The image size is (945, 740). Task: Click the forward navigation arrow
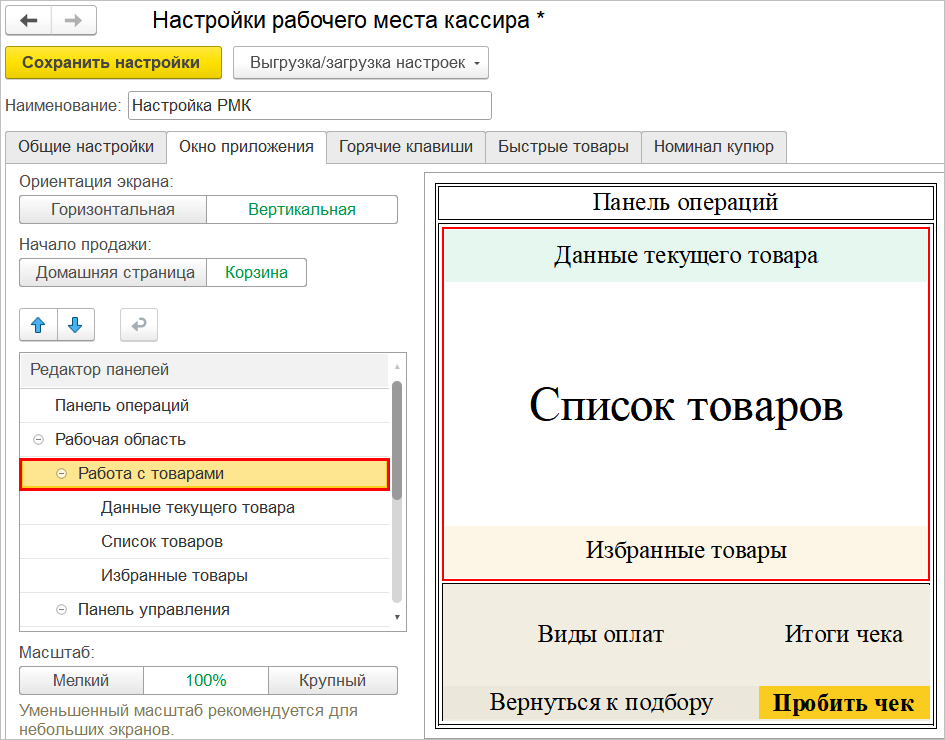(x=74, y=20)
